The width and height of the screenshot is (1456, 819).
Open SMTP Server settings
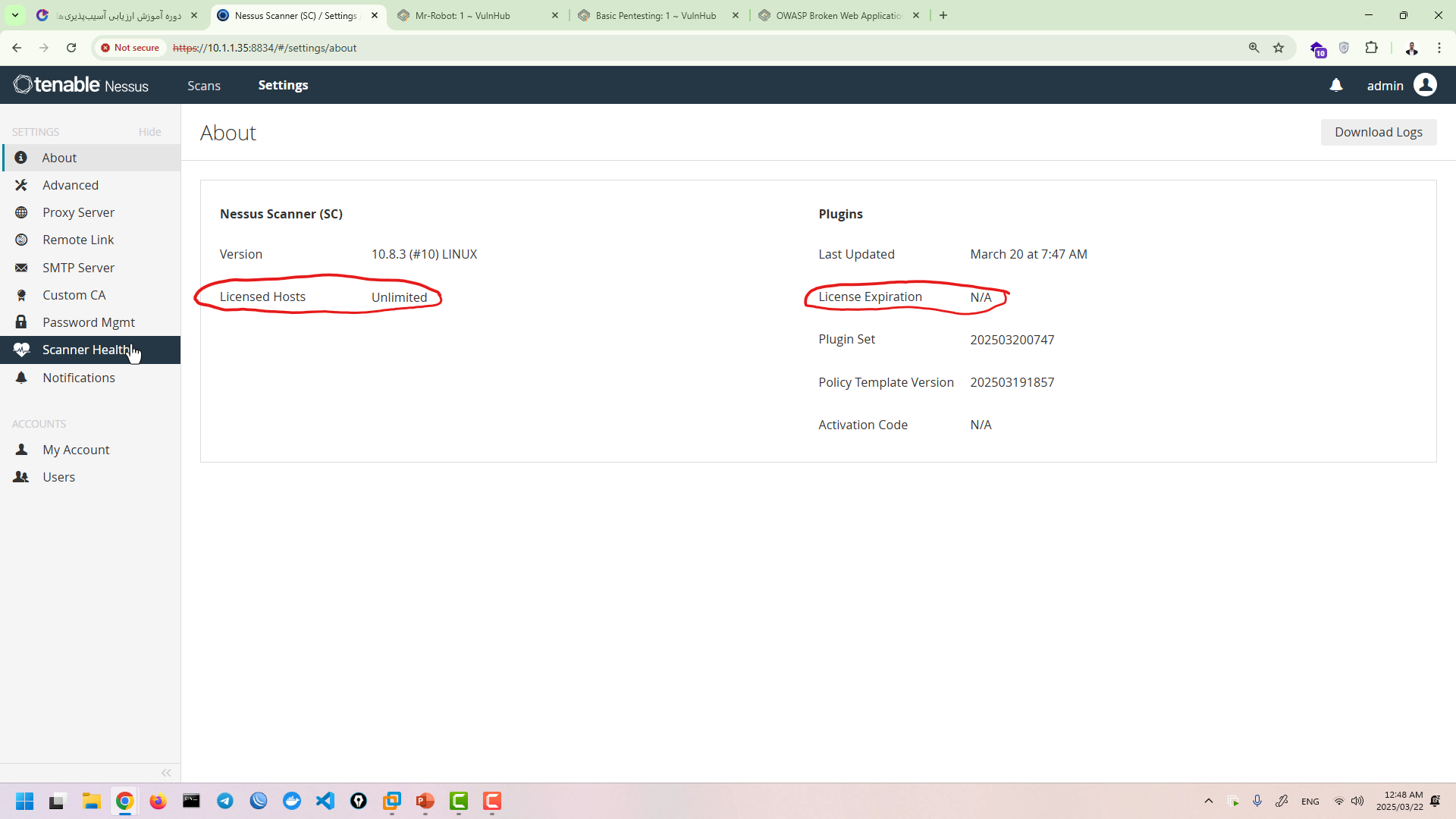click(x=78, y=268)
